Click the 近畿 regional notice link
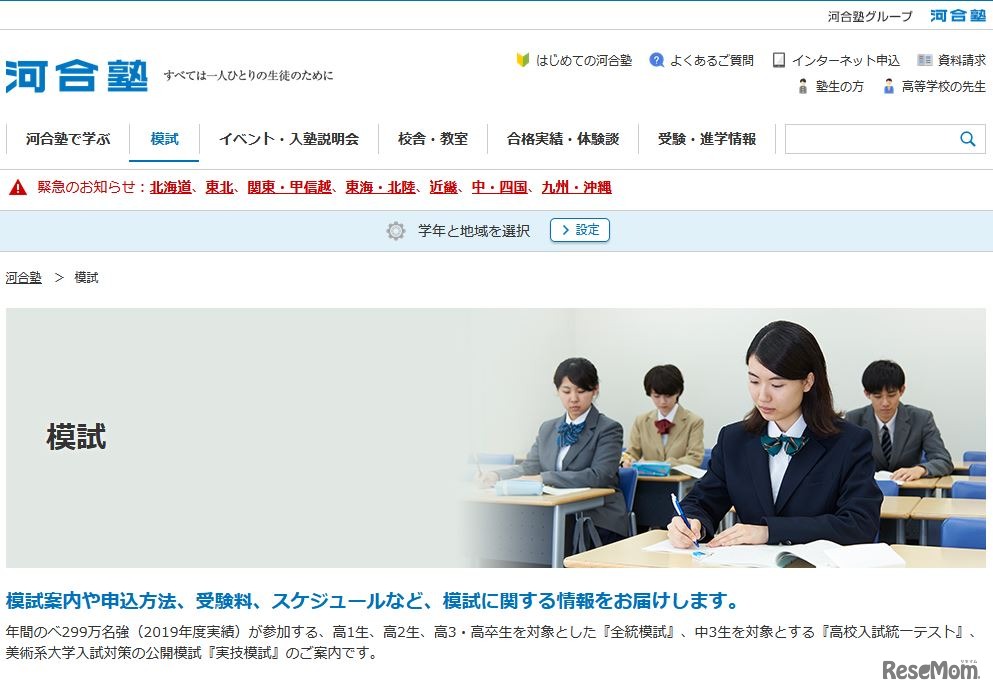The width and height of the screenshot is (993, 693). click(443, 187)
